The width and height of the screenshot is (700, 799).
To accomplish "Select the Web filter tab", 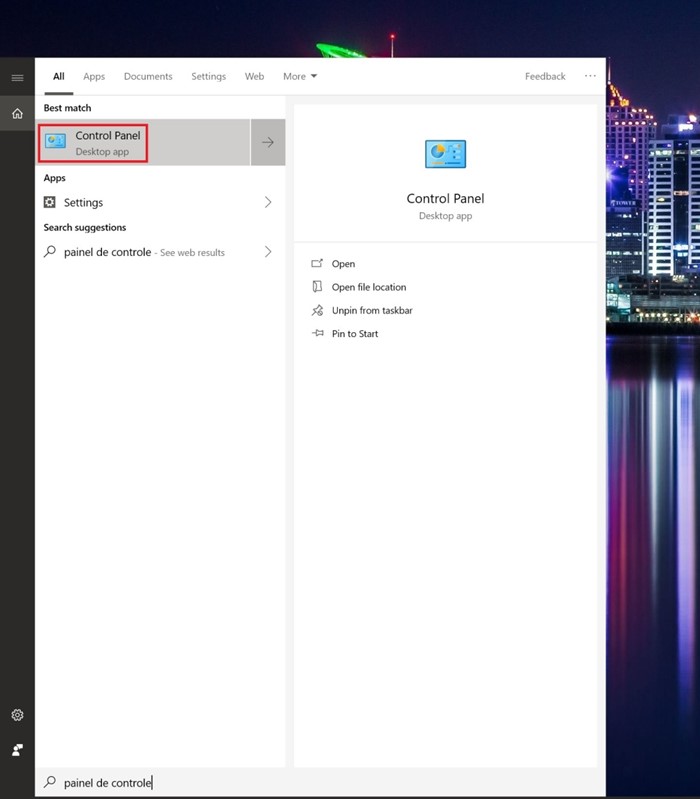I will (255, 76).
